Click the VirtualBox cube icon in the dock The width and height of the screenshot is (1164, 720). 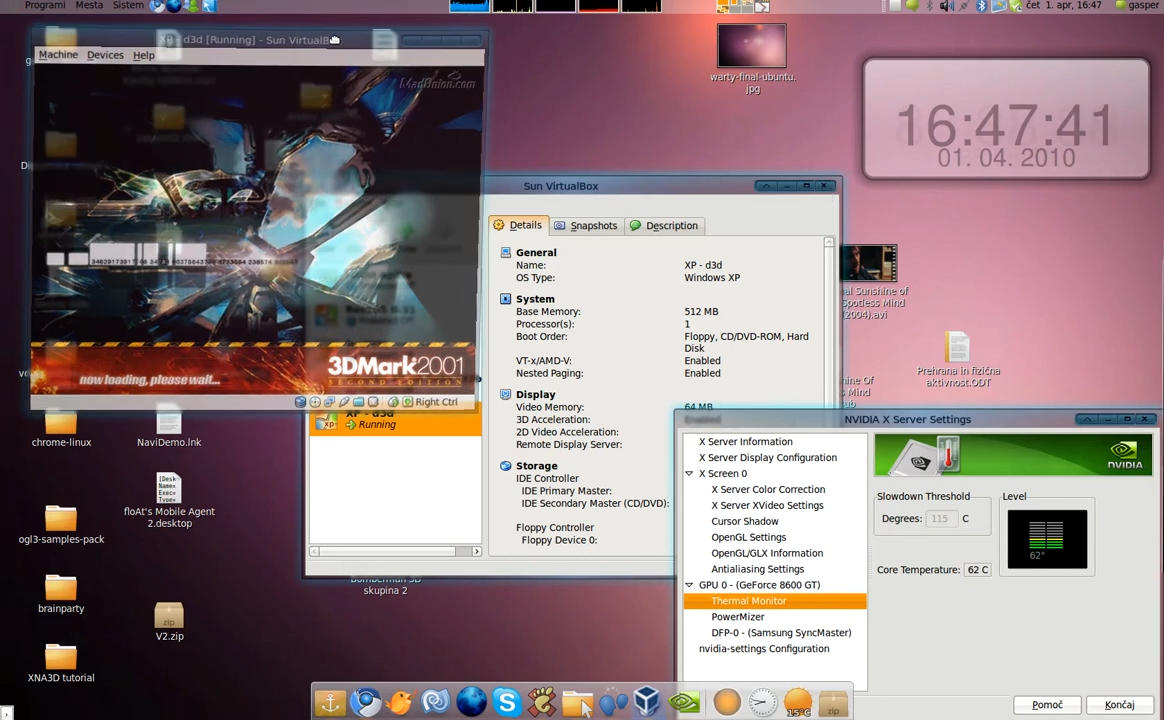(x=647, y=701)
